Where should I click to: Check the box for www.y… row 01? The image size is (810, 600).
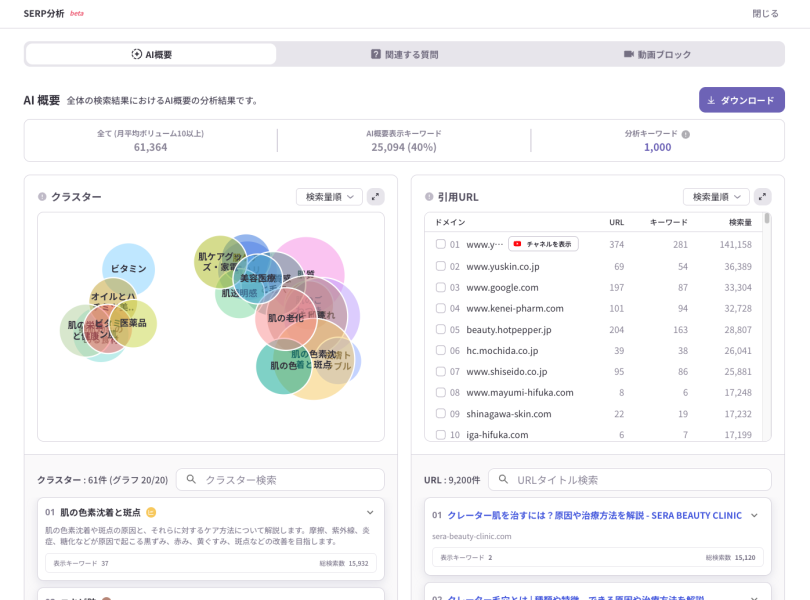[440, 244]
